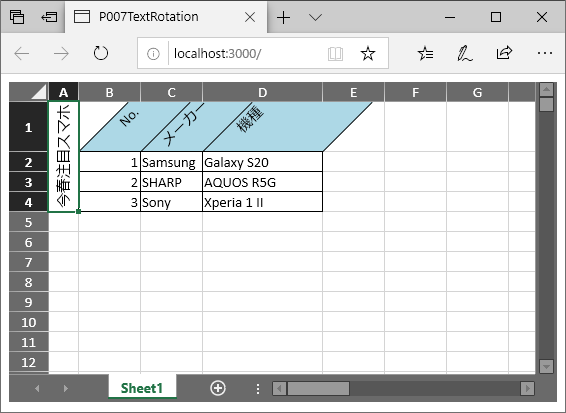Image resolution: width=566 pixels, height=413 pixels.
Task: Click the horizontal scrollbar thumb
Action: click(318, 388)
